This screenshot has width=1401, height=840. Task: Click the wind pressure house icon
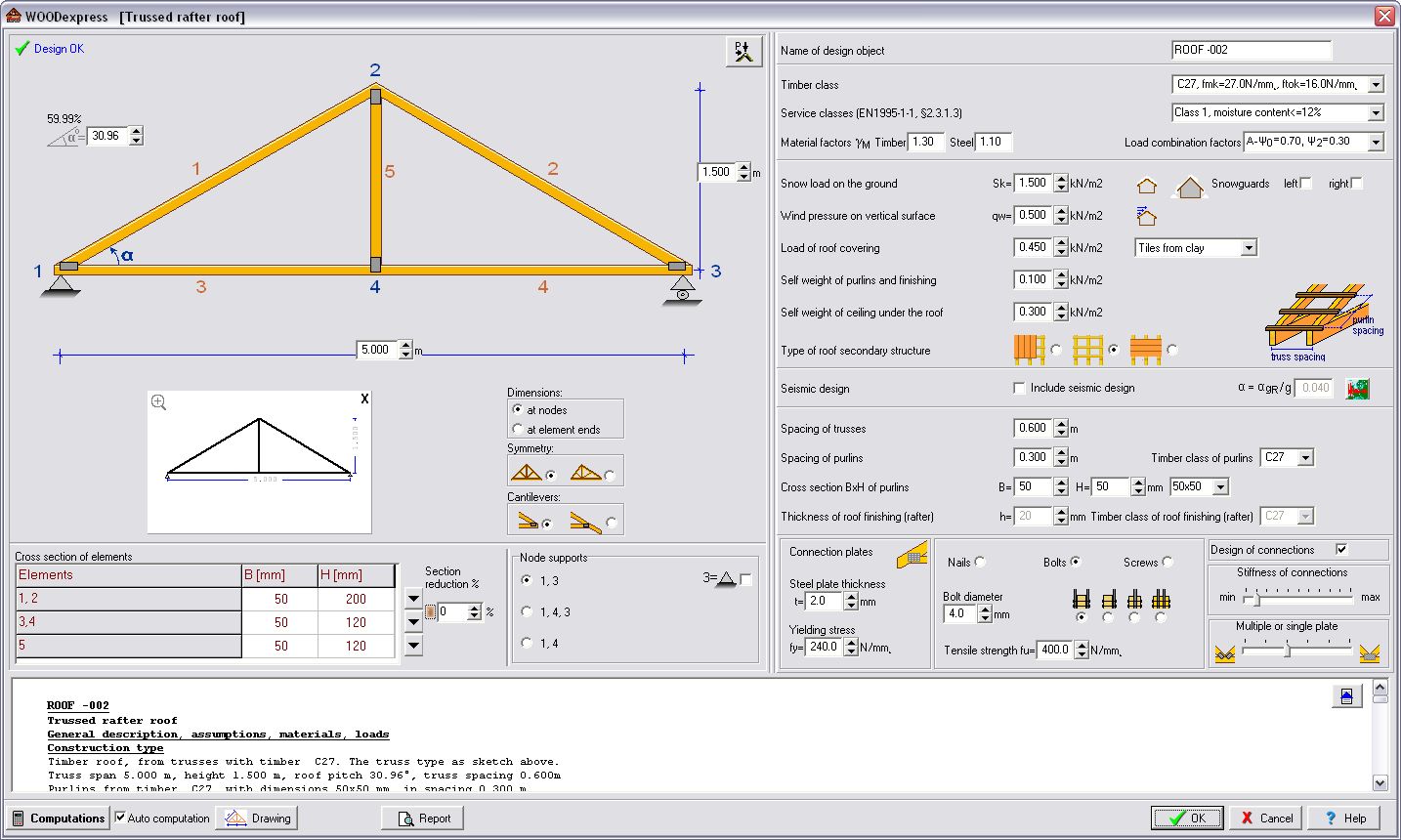(x=1146, y=216)
